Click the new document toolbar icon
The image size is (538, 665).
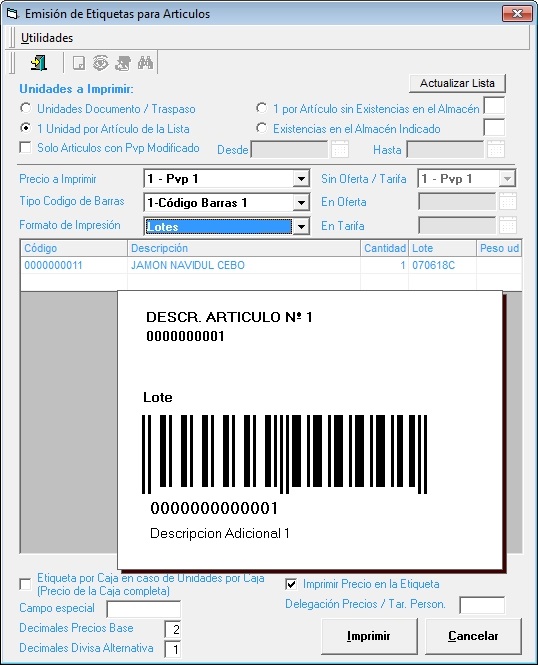[x=79, y=63]
